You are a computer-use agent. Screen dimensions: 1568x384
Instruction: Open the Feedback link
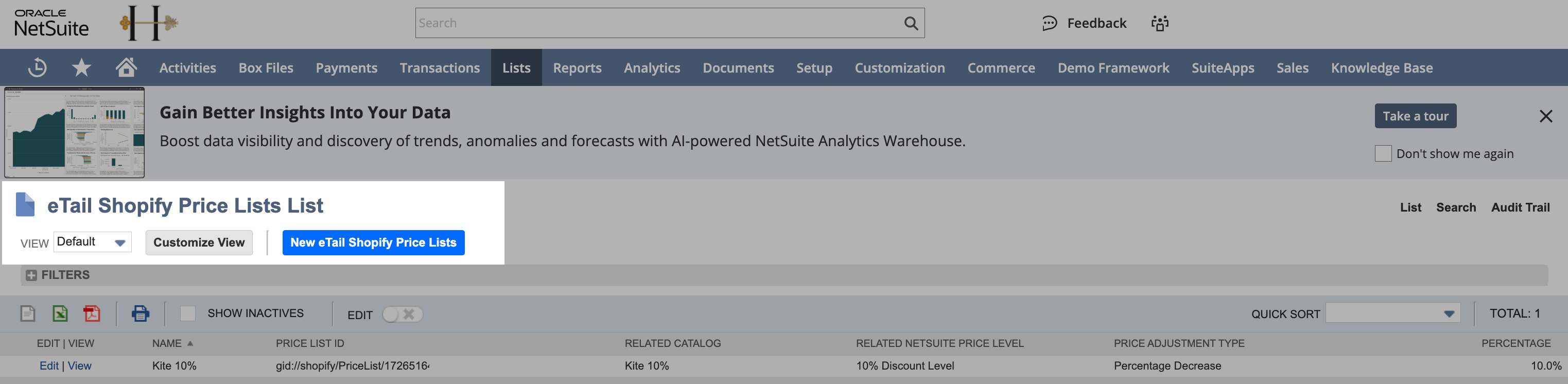1085,23
